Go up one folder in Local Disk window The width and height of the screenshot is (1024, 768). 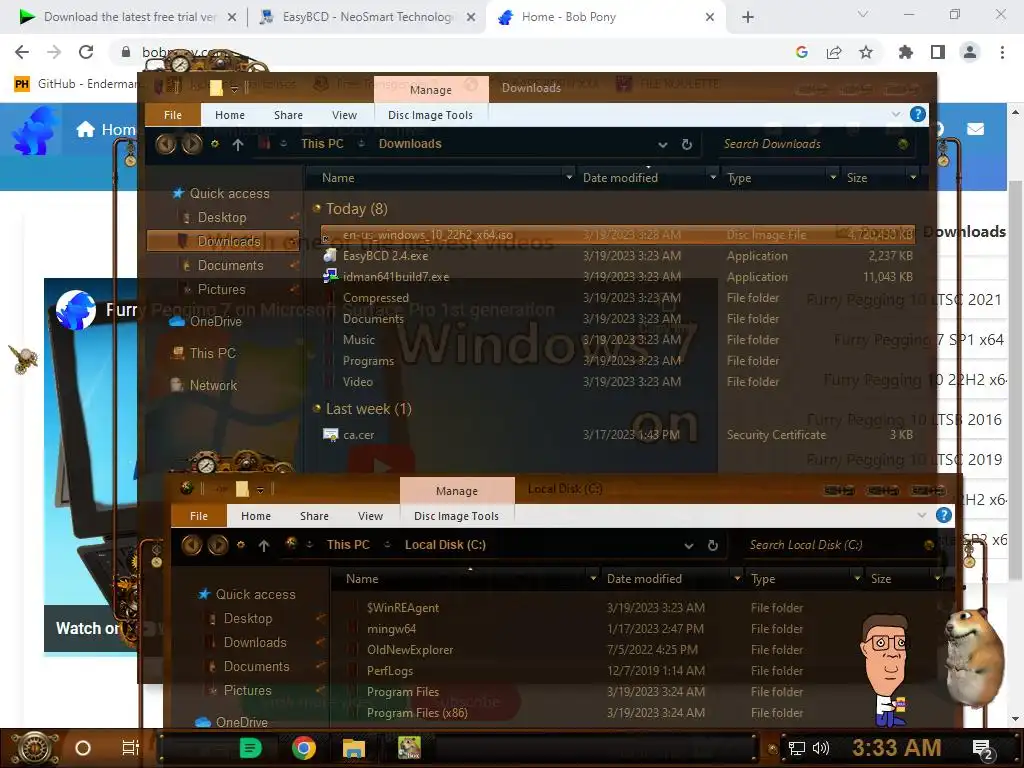tap(264, 545)
